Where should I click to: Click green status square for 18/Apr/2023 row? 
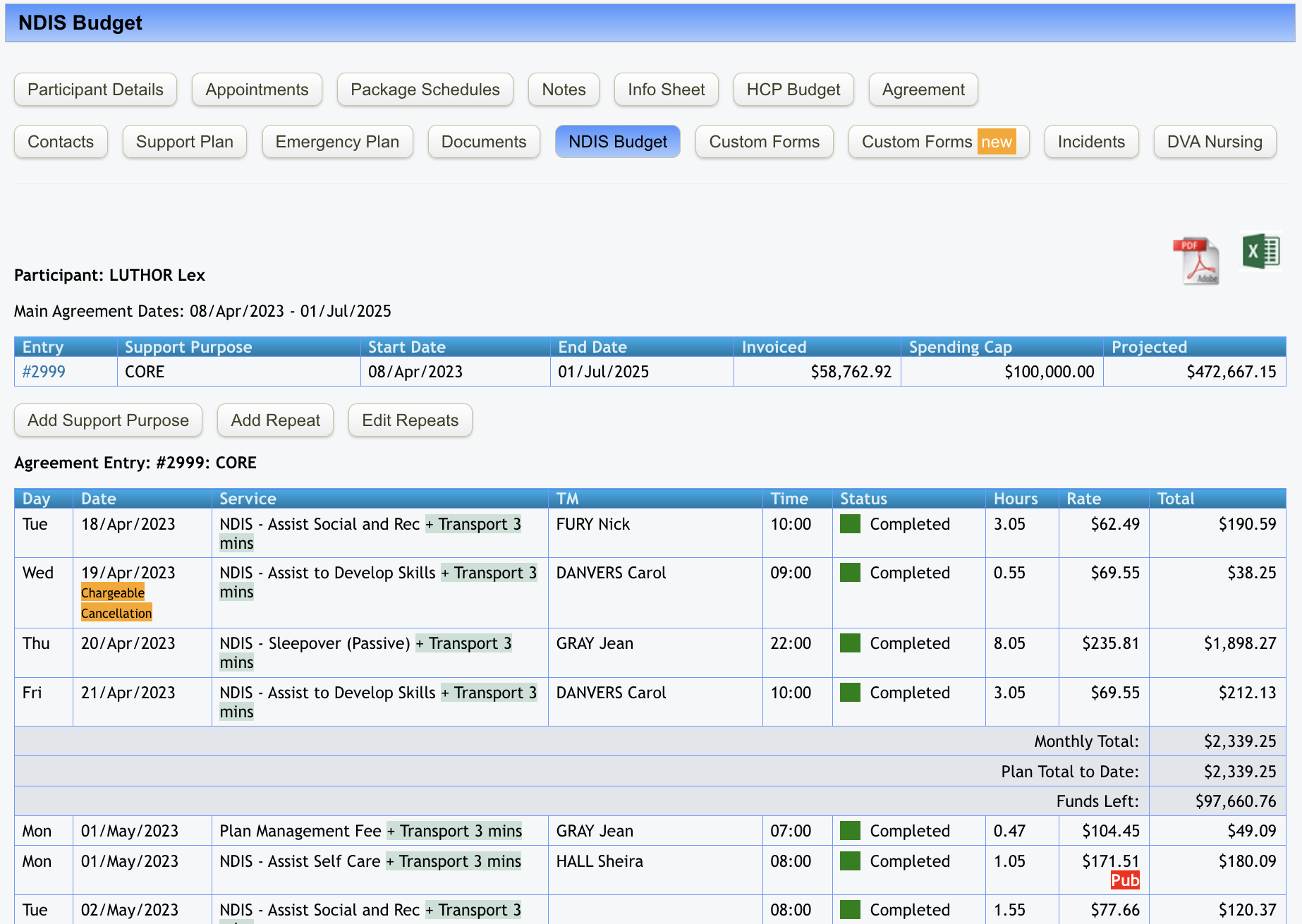(x=850, y=524)
